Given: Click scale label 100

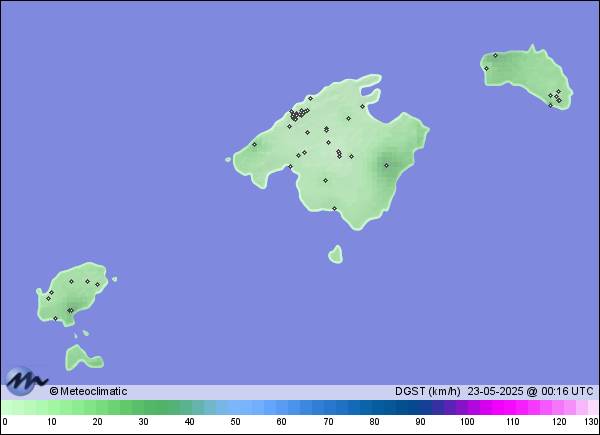Looking at the screenshot, I should (x=467, y=422).
